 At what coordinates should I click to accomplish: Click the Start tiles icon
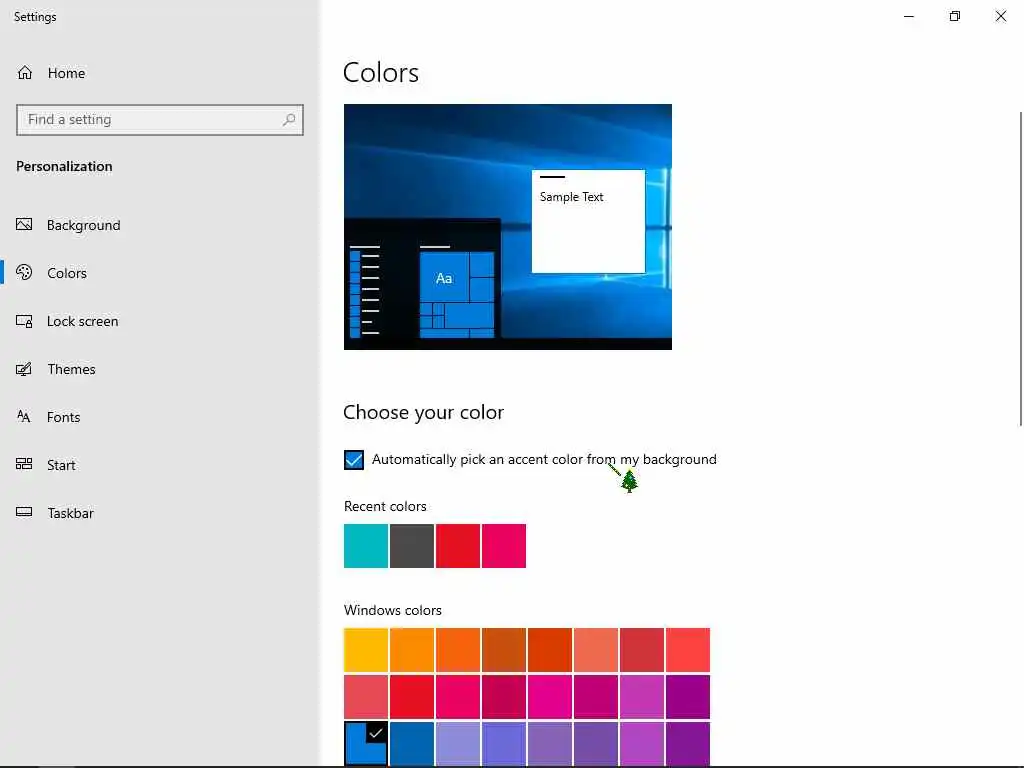pyautogui.click(x=24, y=464)
